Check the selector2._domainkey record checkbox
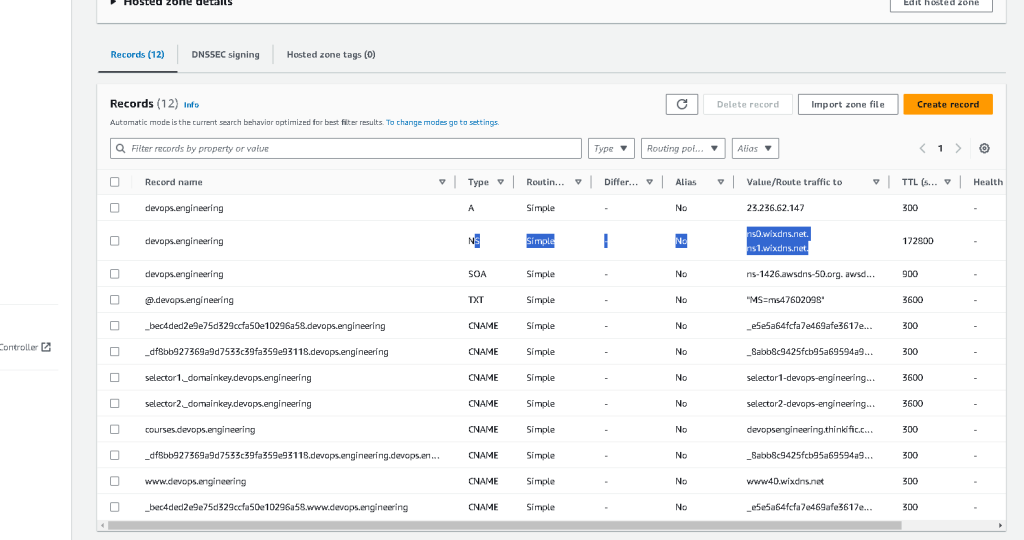Viewport: 1024px width, 540px height. coord(115,404)
